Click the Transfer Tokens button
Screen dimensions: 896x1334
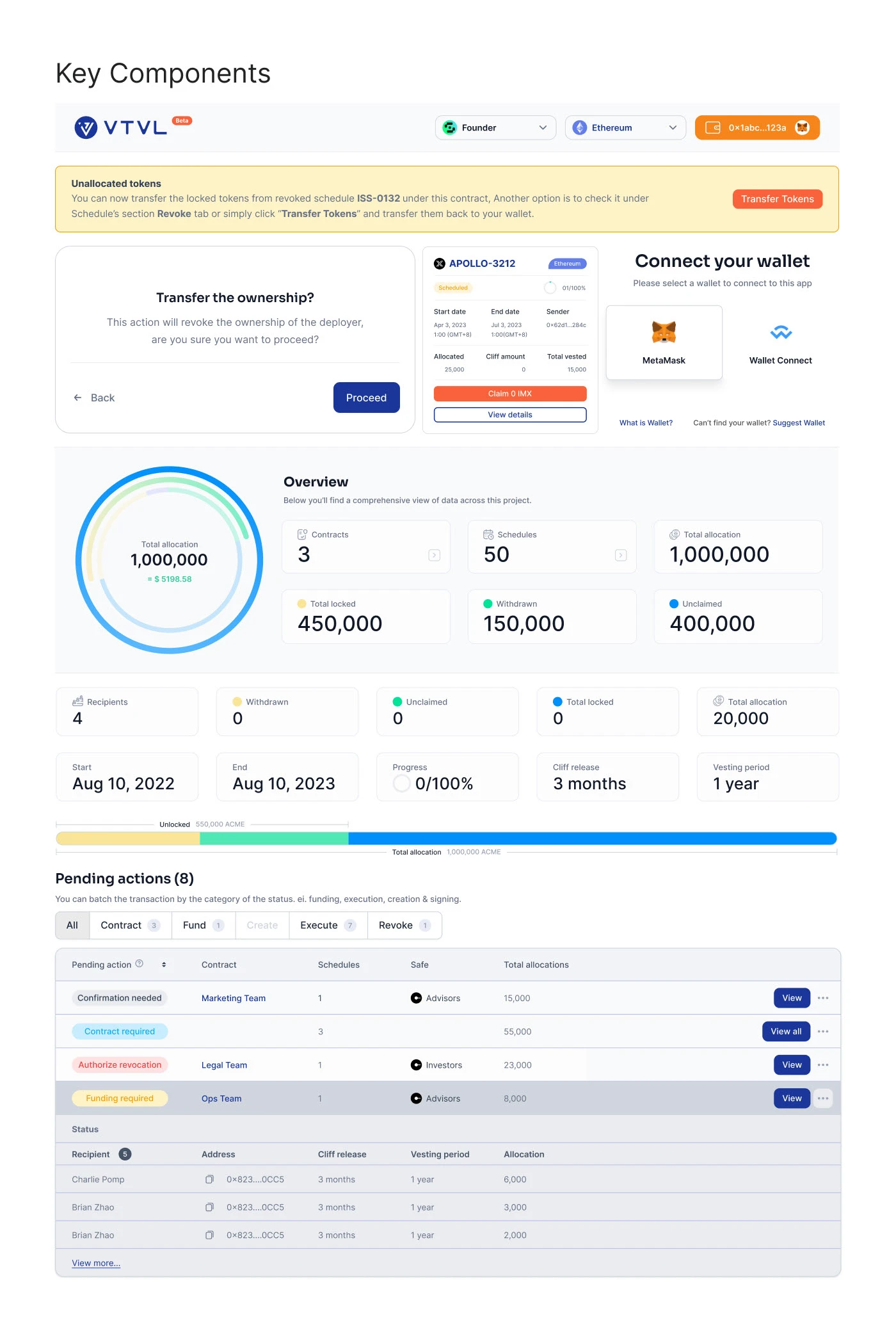[778, 199]
